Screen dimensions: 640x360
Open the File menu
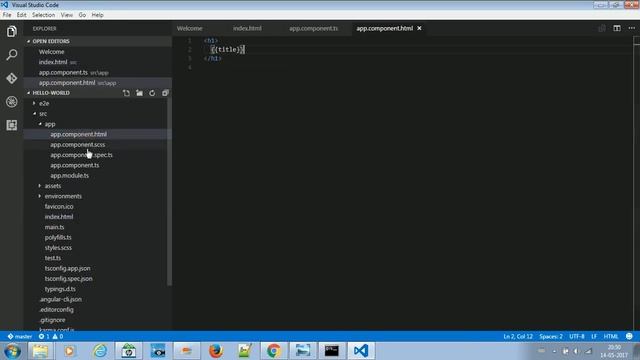coord(7,15)
